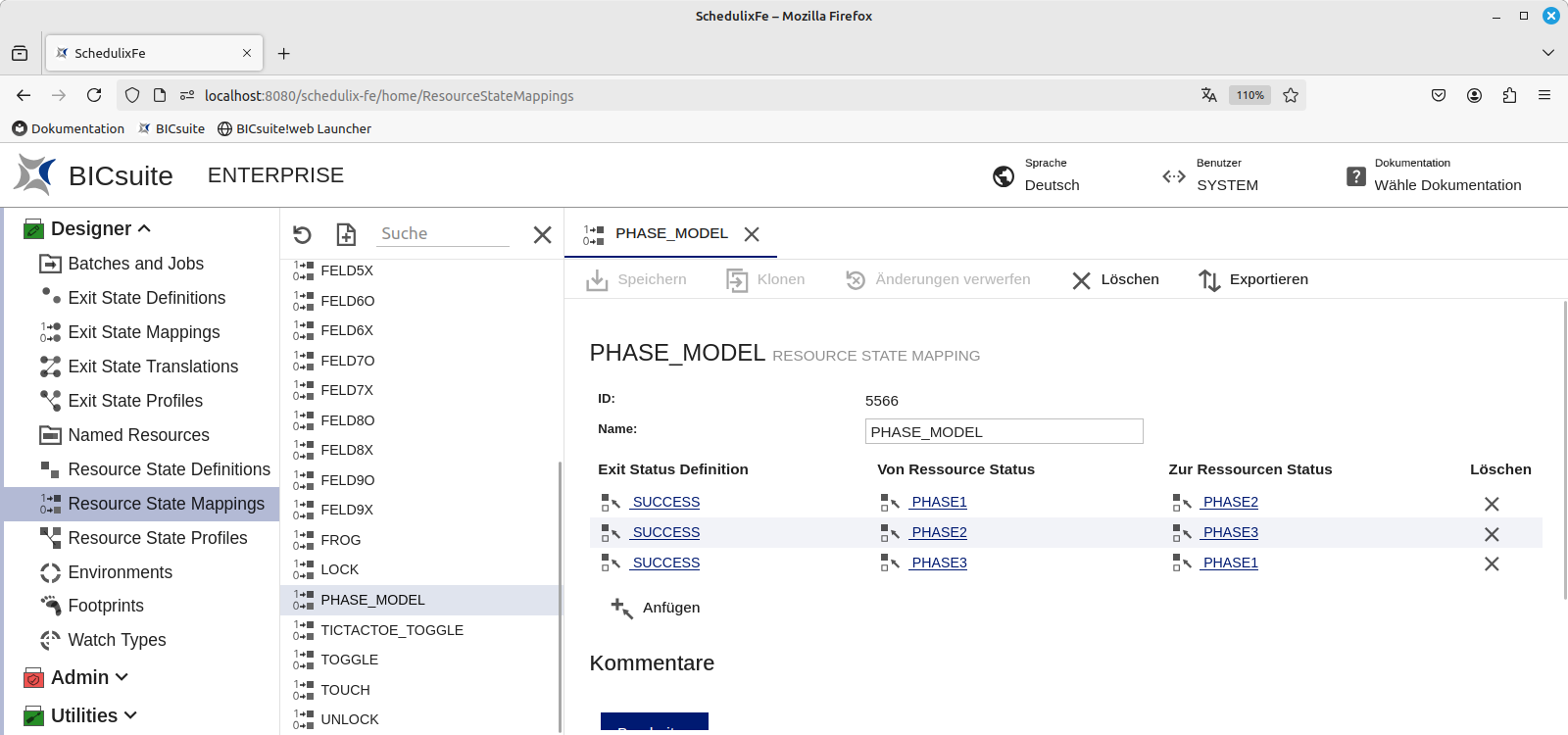Click the Löschen delete button
The height and width of the screenshot is (735, 1568).
coord(1115,280)
